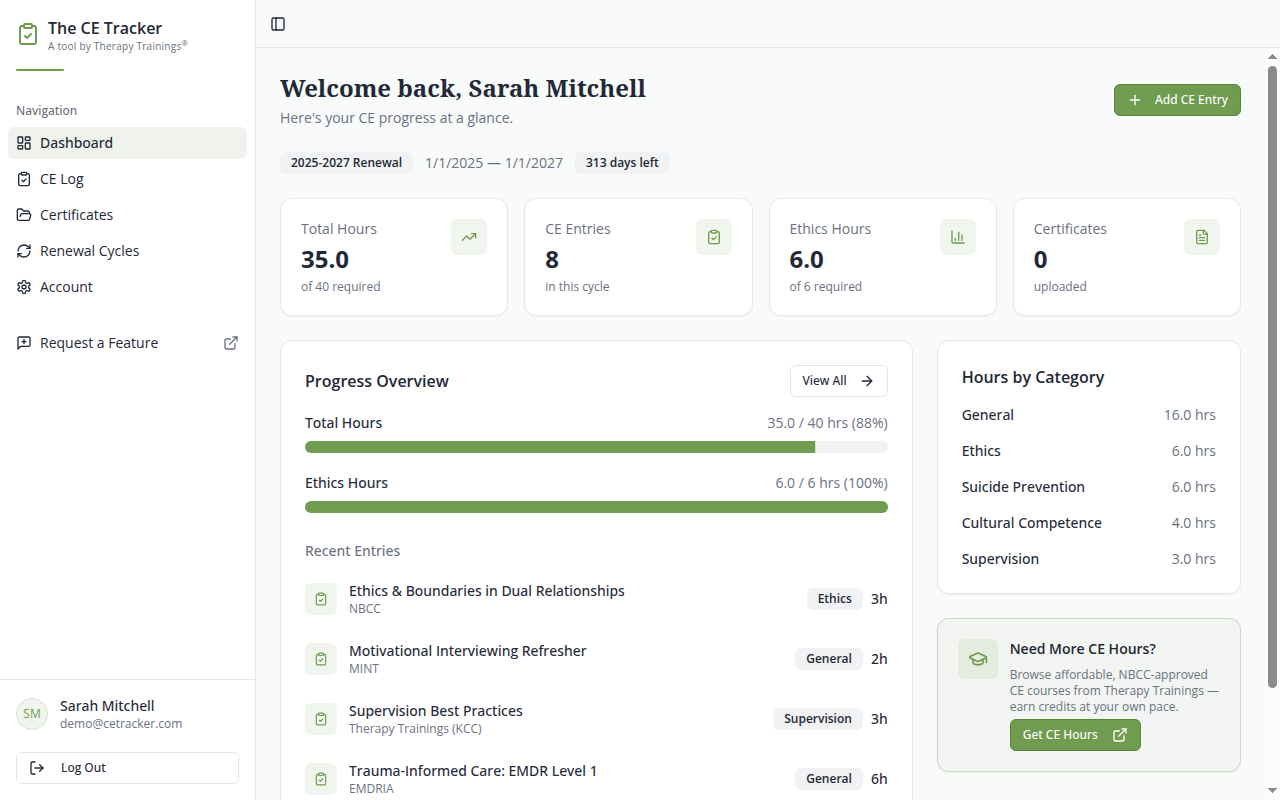
Task: Click the Motivational Interviewing entry icon
Action: click(x=321, y=659)
